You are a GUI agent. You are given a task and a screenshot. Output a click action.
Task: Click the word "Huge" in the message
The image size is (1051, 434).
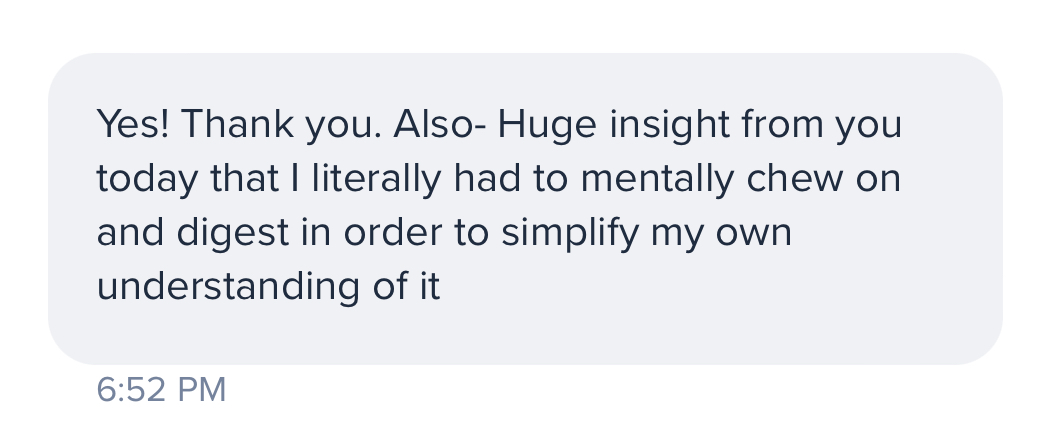tap(546, 126)
